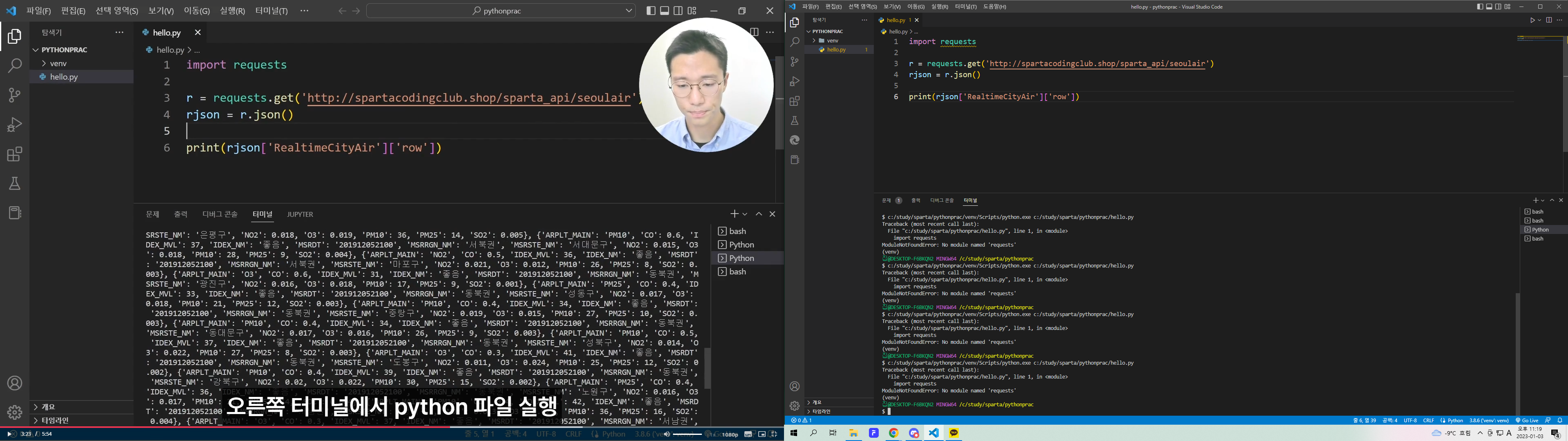Open 터미널(T) menu in right VS Code
The image size is (1568, 441).
[x=965, y=7]
